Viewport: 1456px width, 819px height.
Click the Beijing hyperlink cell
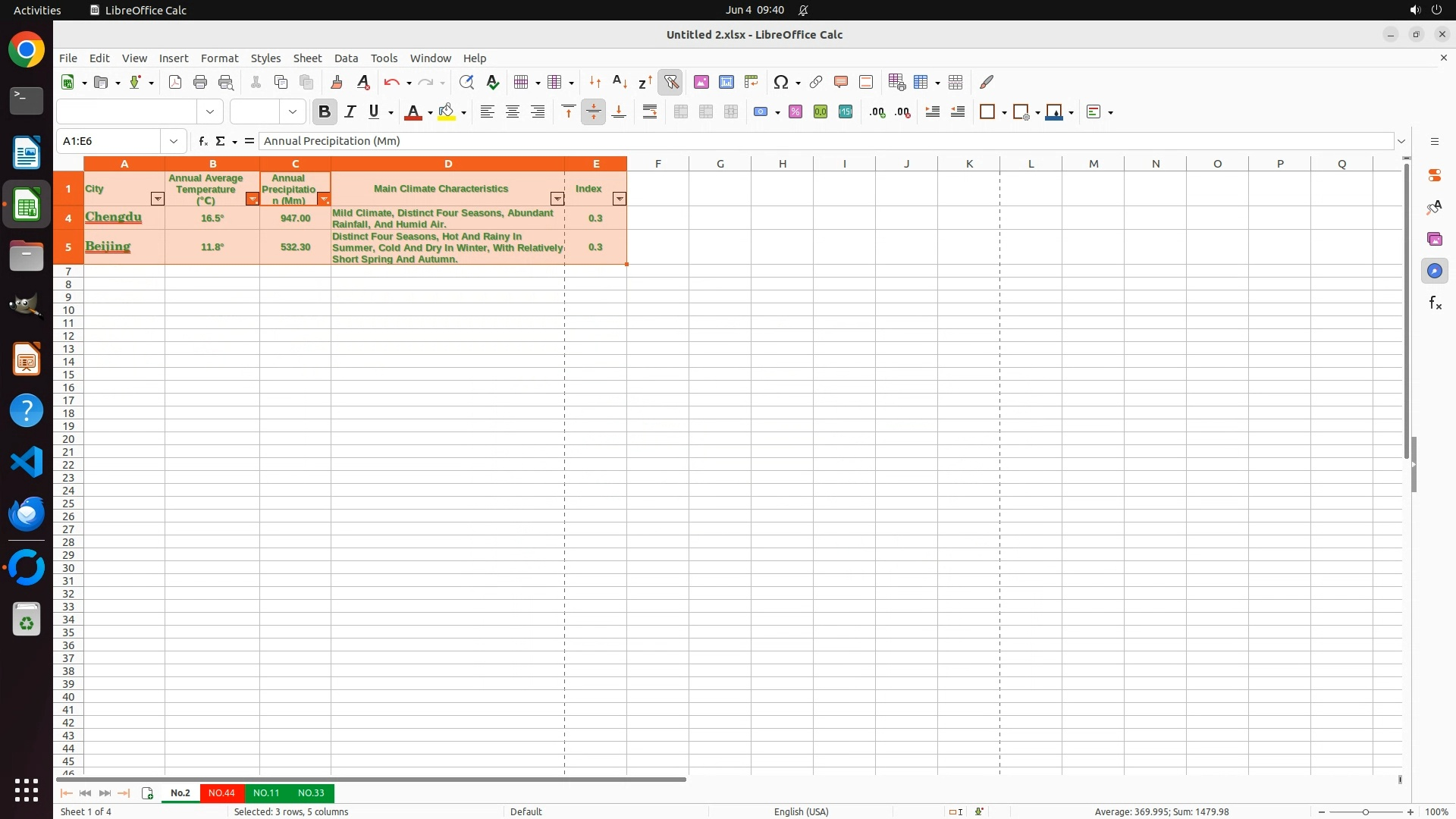pos(108,247)
